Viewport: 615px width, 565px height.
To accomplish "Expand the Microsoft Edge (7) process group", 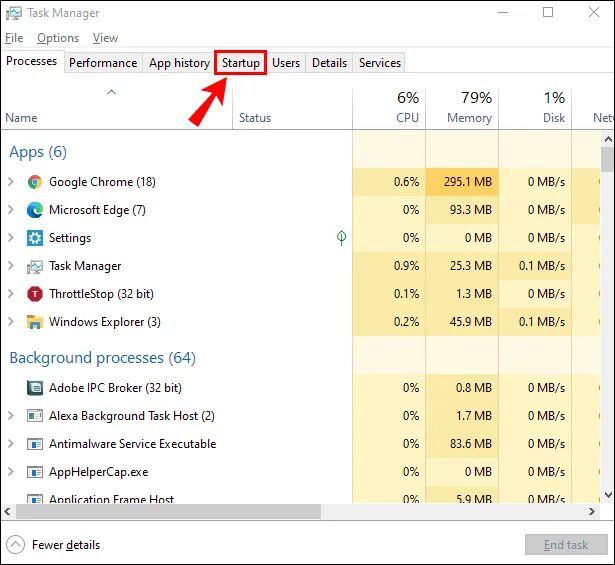I will coord(11,210).
